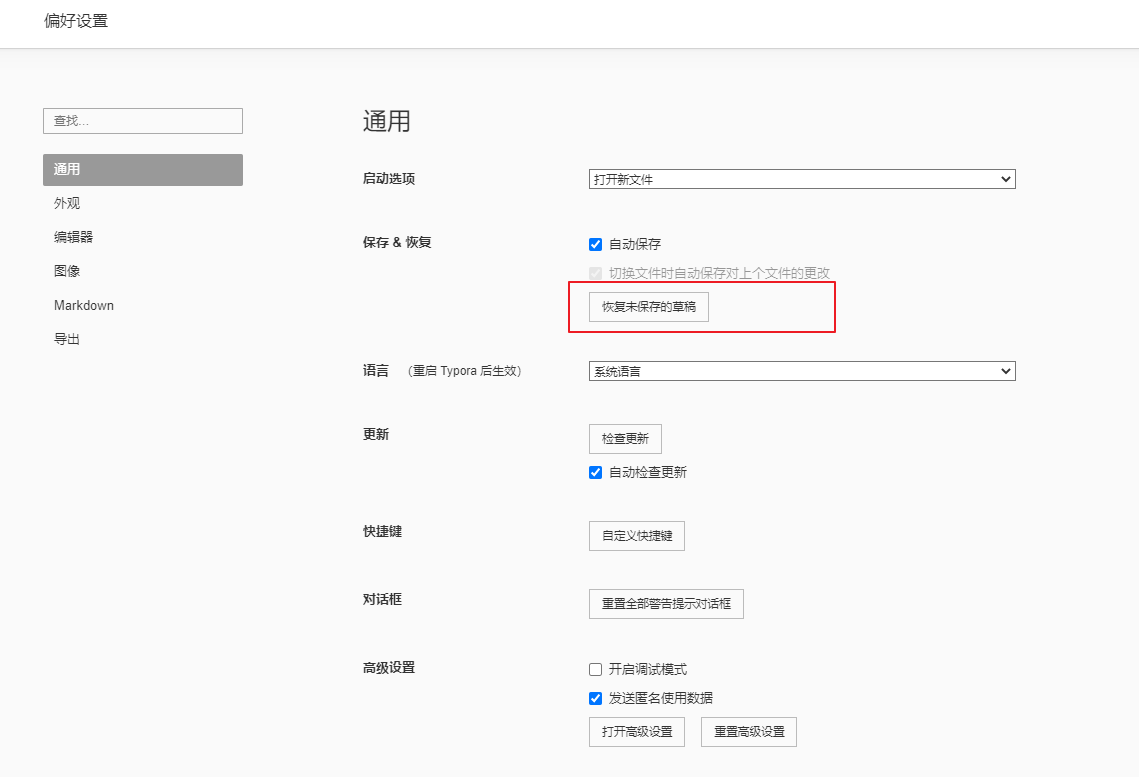Go to the 导出 settings page
Image resolution: width=1139 pixels, height=777 pixels.
click(x=66, y=339)
